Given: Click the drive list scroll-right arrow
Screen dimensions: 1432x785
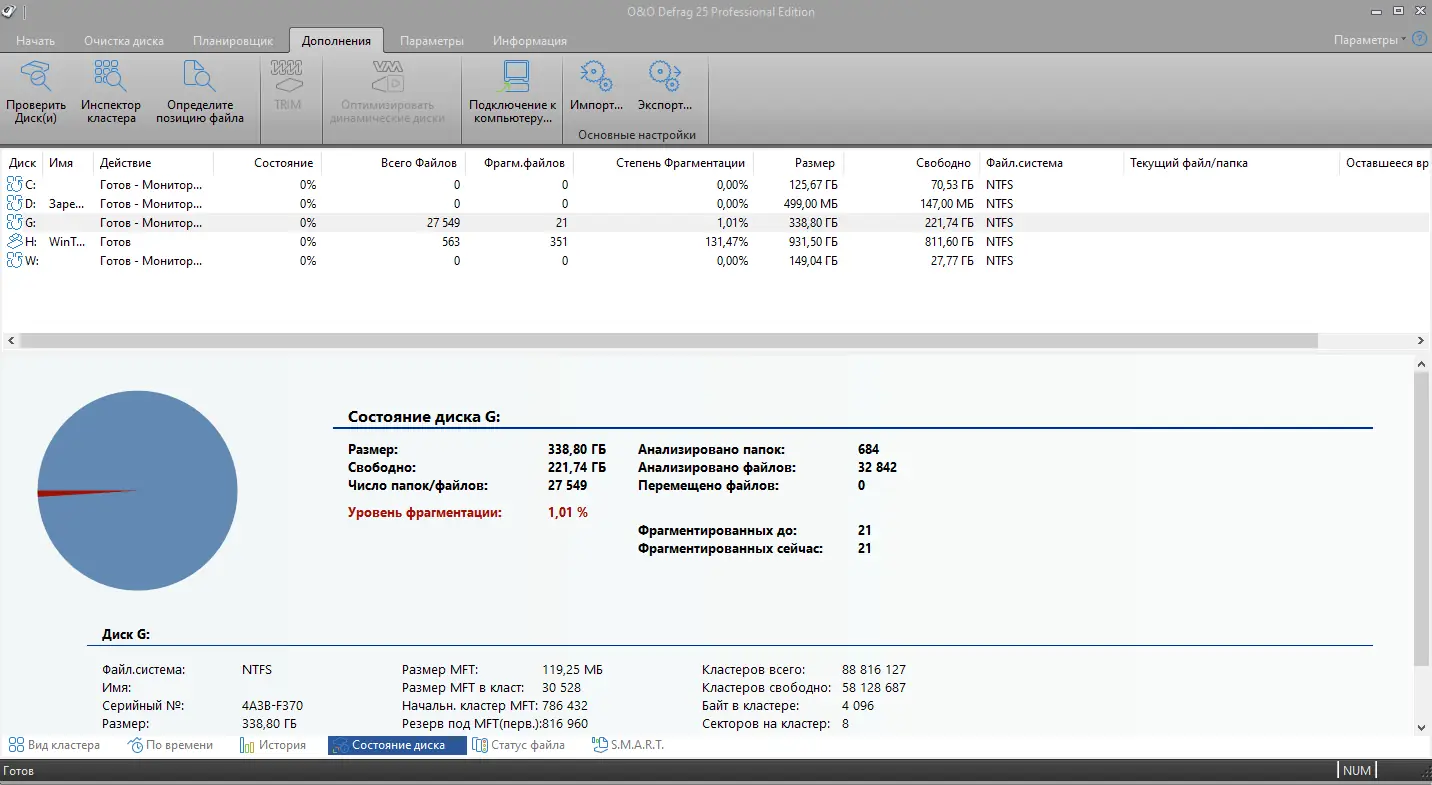Looking at the screenshot, I should [x=1421, y=341].
